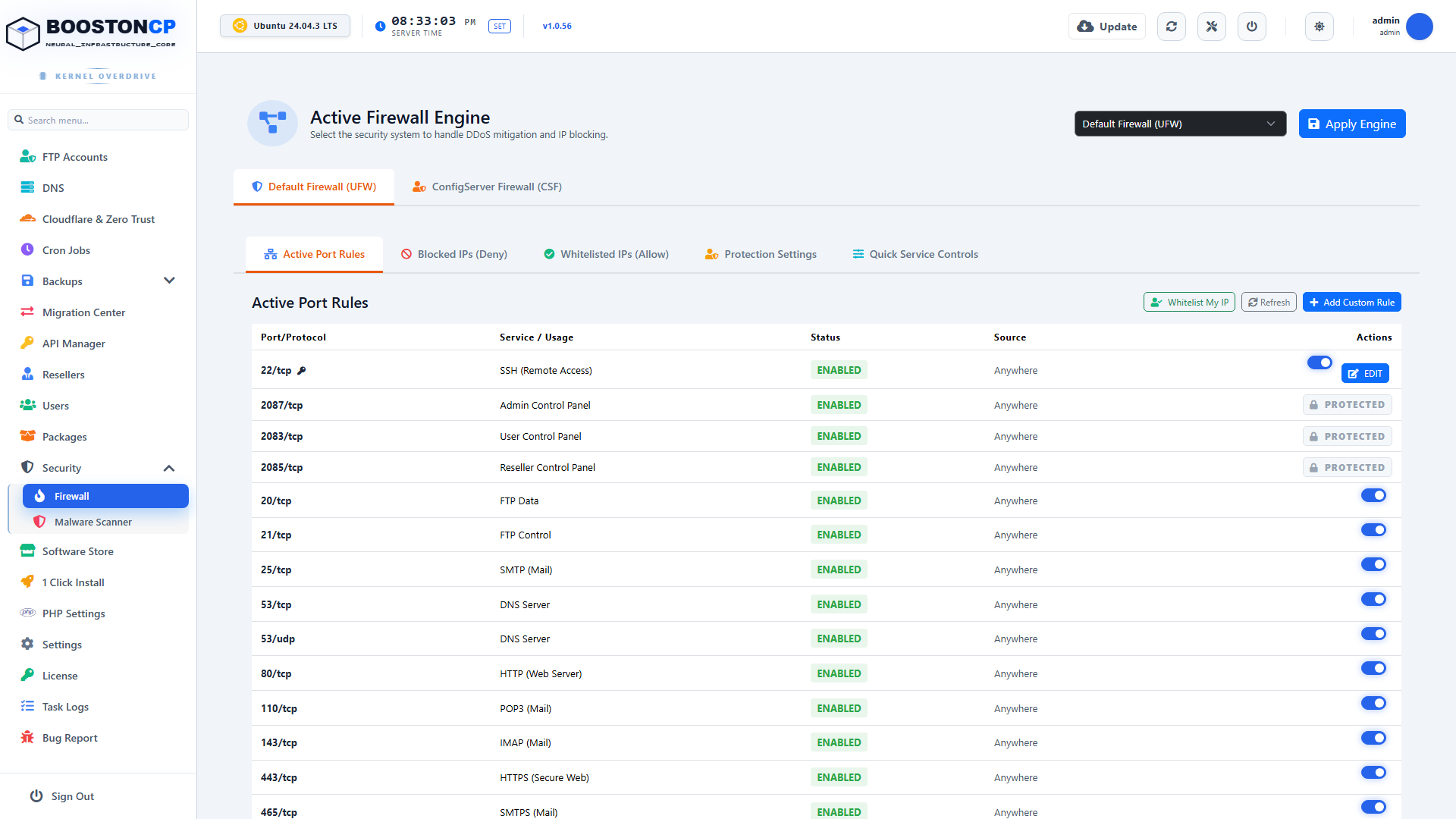Open Malware Scanner shield icon in sidebar
This screenshot has width=1456, height=819.
click(x=39, y=522)
